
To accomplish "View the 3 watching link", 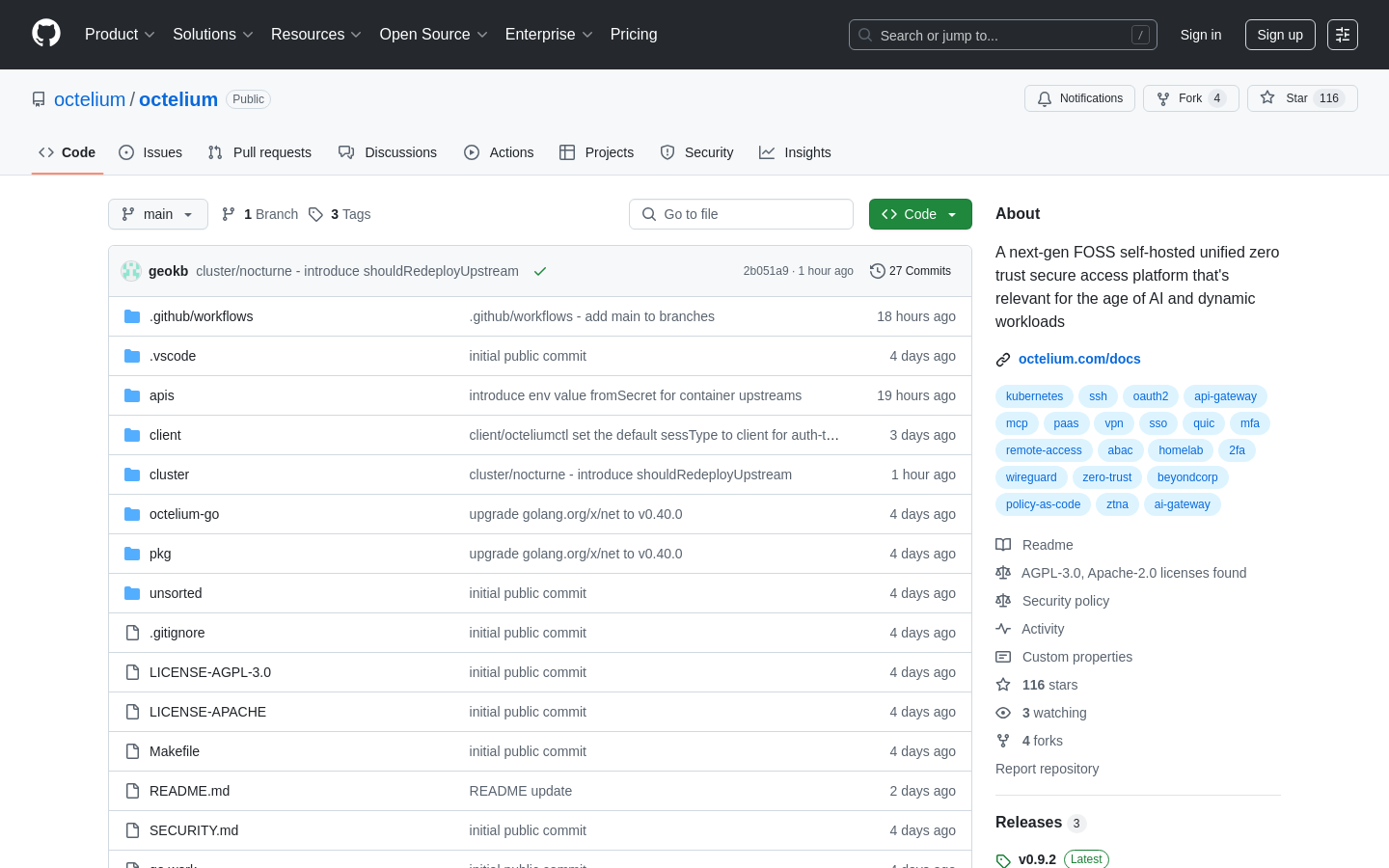I will tap(1041, 713).
